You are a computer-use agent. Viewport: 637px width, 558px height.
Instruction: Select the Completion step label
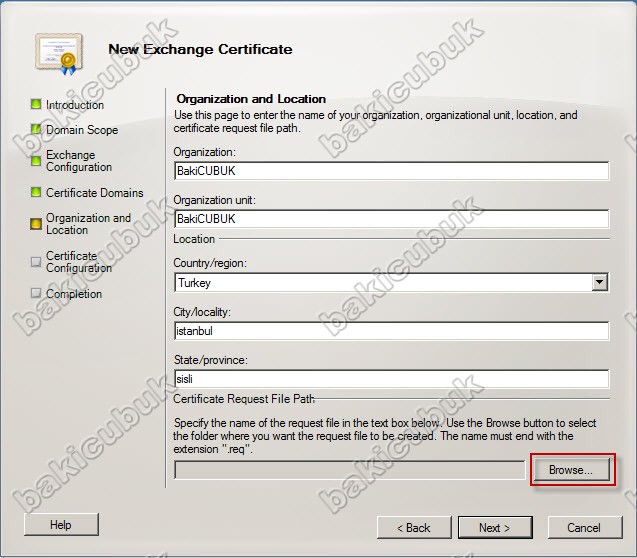74,294
